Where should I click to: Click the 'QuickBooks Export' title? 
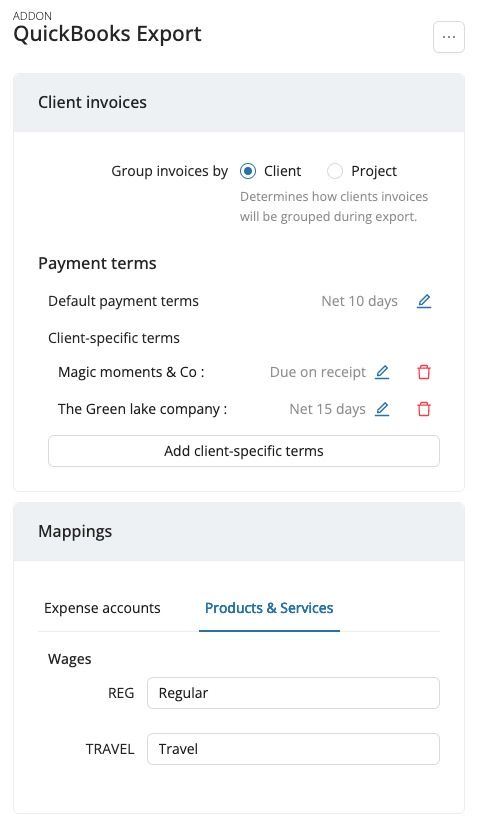click(107, 35)
